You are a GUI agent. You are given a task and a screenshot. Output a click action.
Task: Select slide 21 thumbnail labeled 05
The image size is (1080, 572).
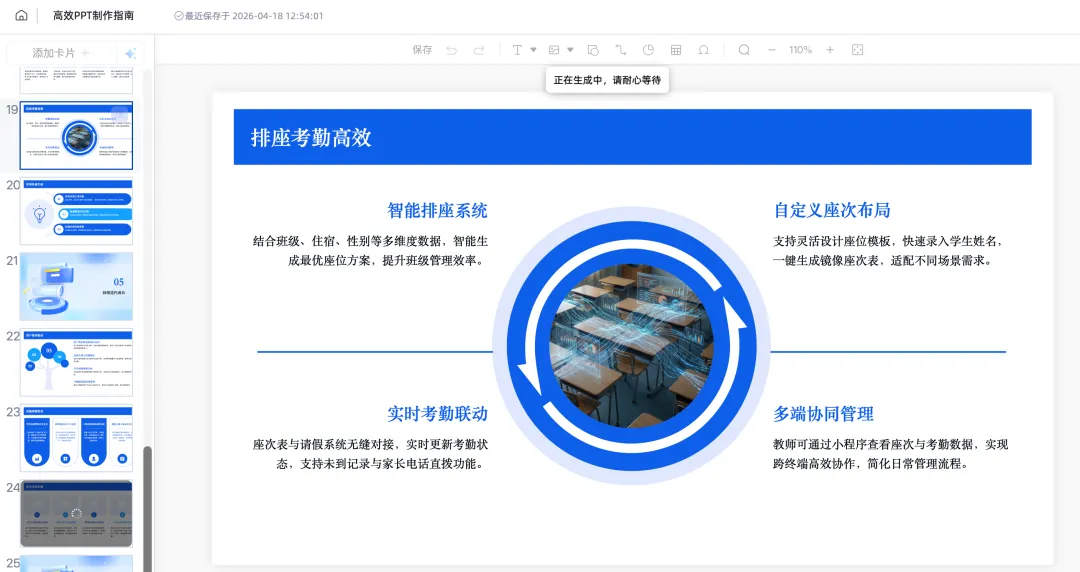tap(76, 287)
